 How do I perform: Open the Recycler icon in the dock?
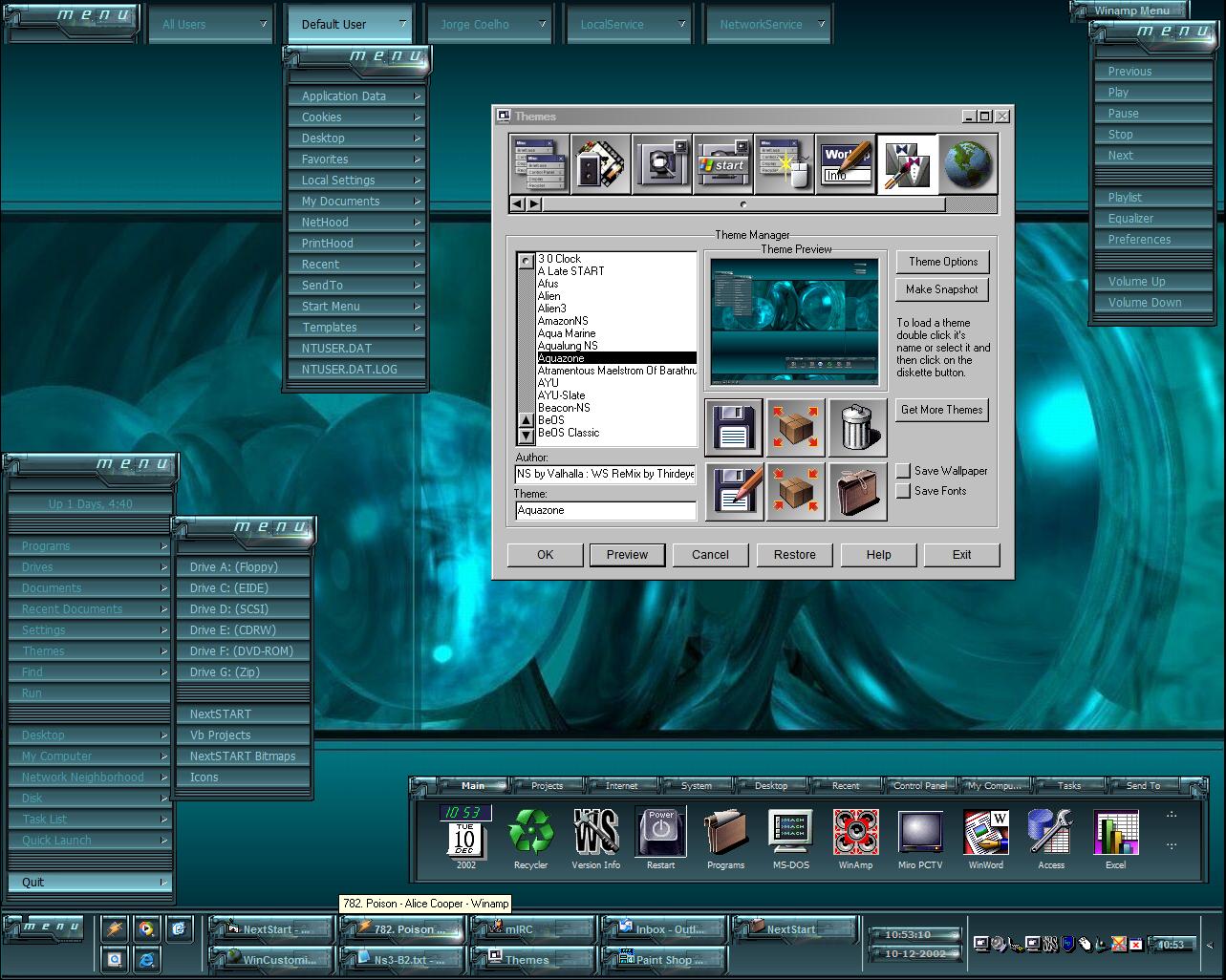coord(530,838)
